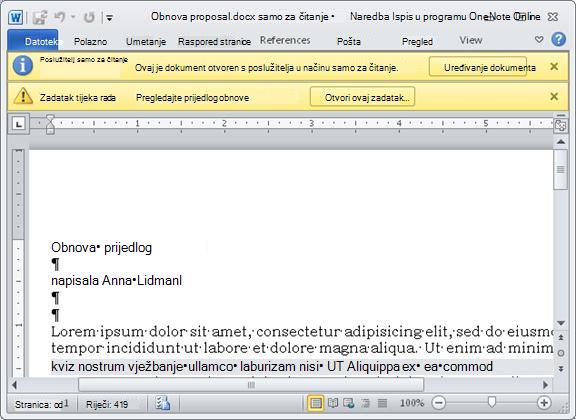The image size is (576, 420).
Task: Click the 100% zoom level button
Action: point(412,403)
